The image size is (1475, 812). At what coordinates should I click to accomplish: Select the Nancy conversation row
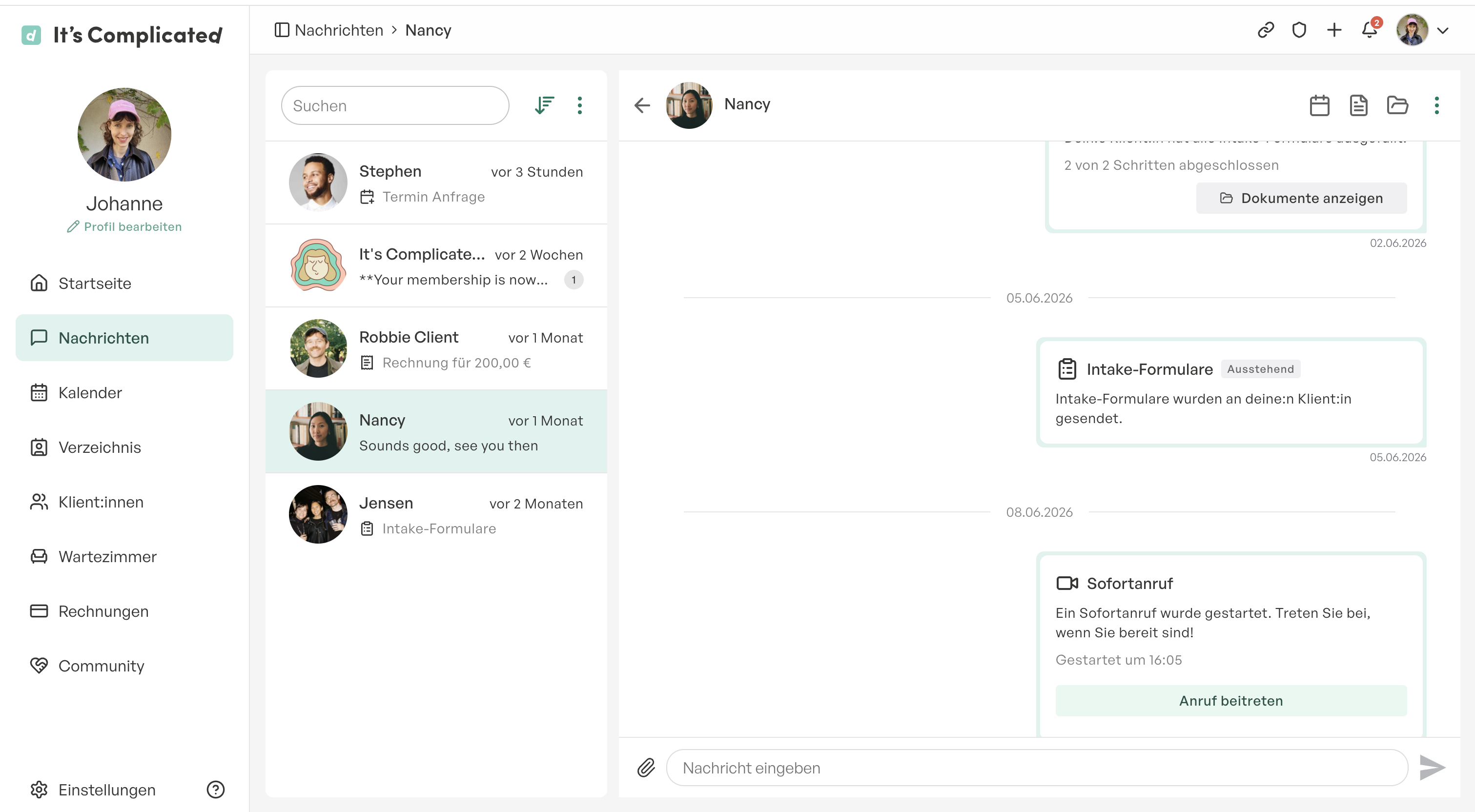pyautogui.click(x=436, y=432)
